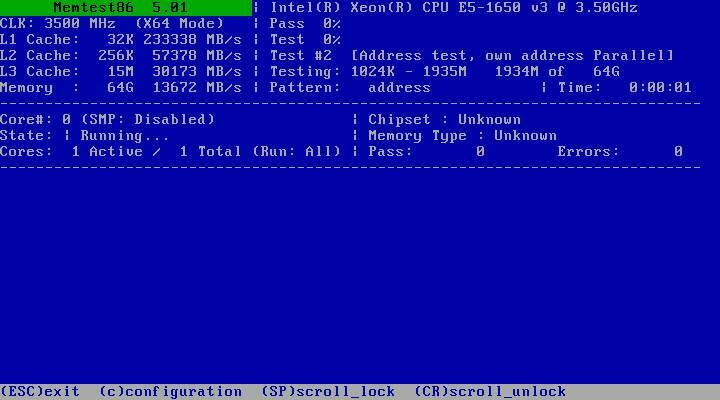The height and width of the screenshot is (400, 720).
Task: Select the Chipset : Unknown entry
Action: [444, 120]
